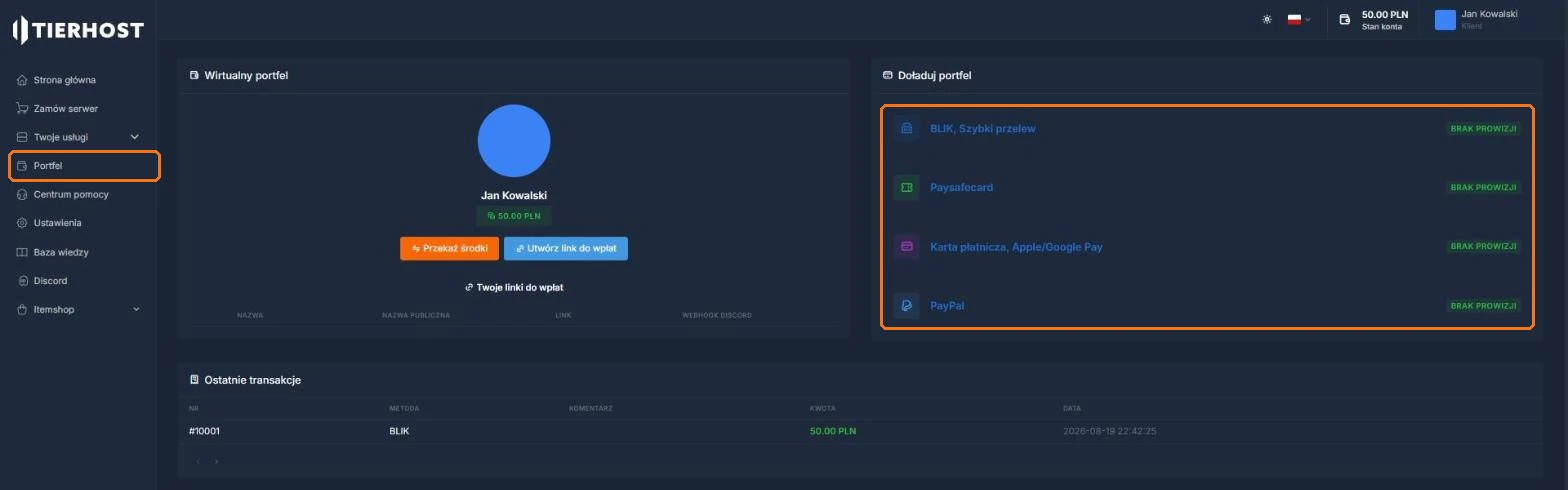Image resolution: width=1568 pixels, height=490 pixels.
Task: Click the NAZWA PUBLICZNA column header
Action: coord(416,315)
